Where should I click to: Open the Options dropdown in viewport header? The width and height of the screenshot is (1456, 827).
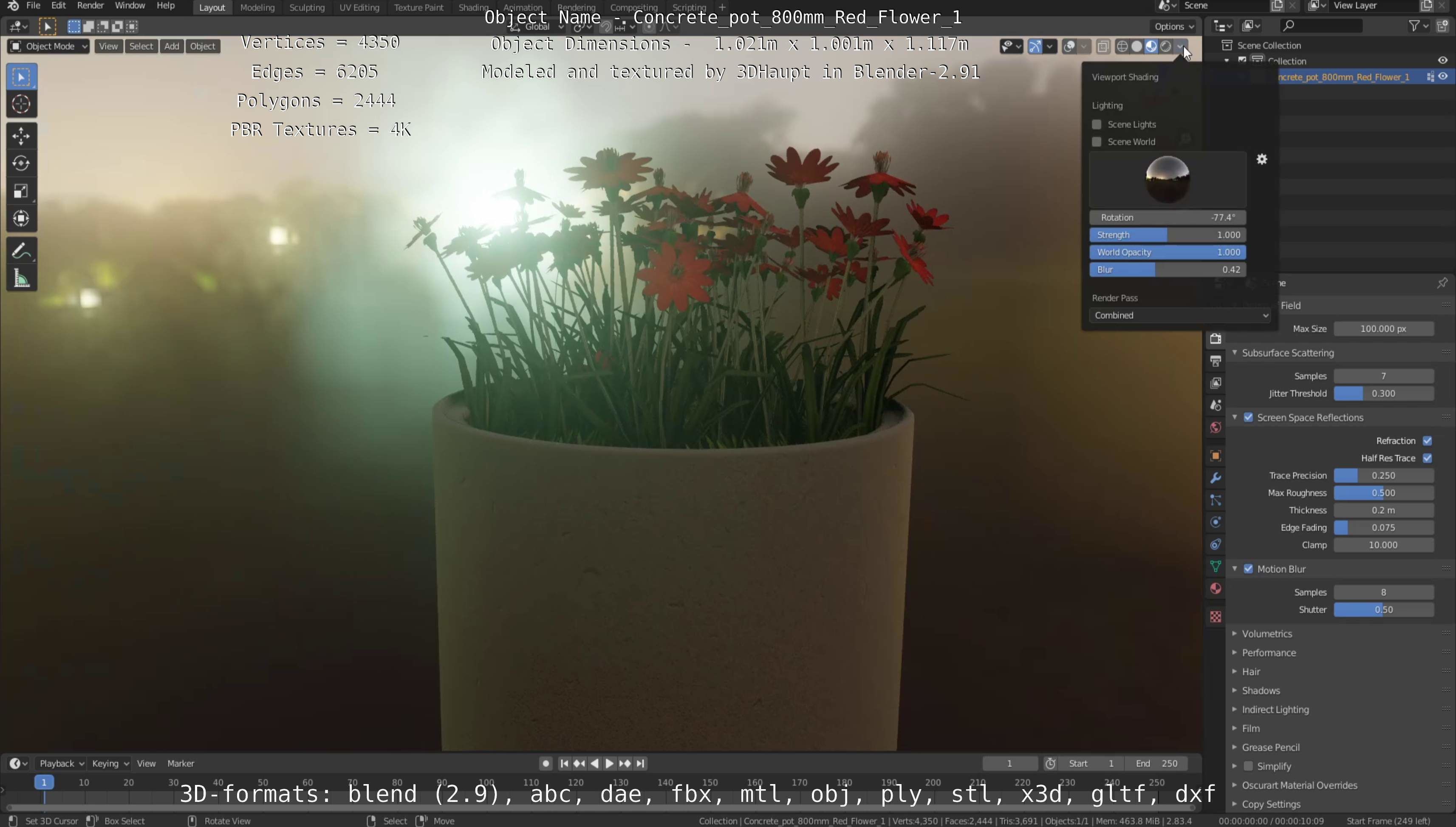click(1174, 27)
